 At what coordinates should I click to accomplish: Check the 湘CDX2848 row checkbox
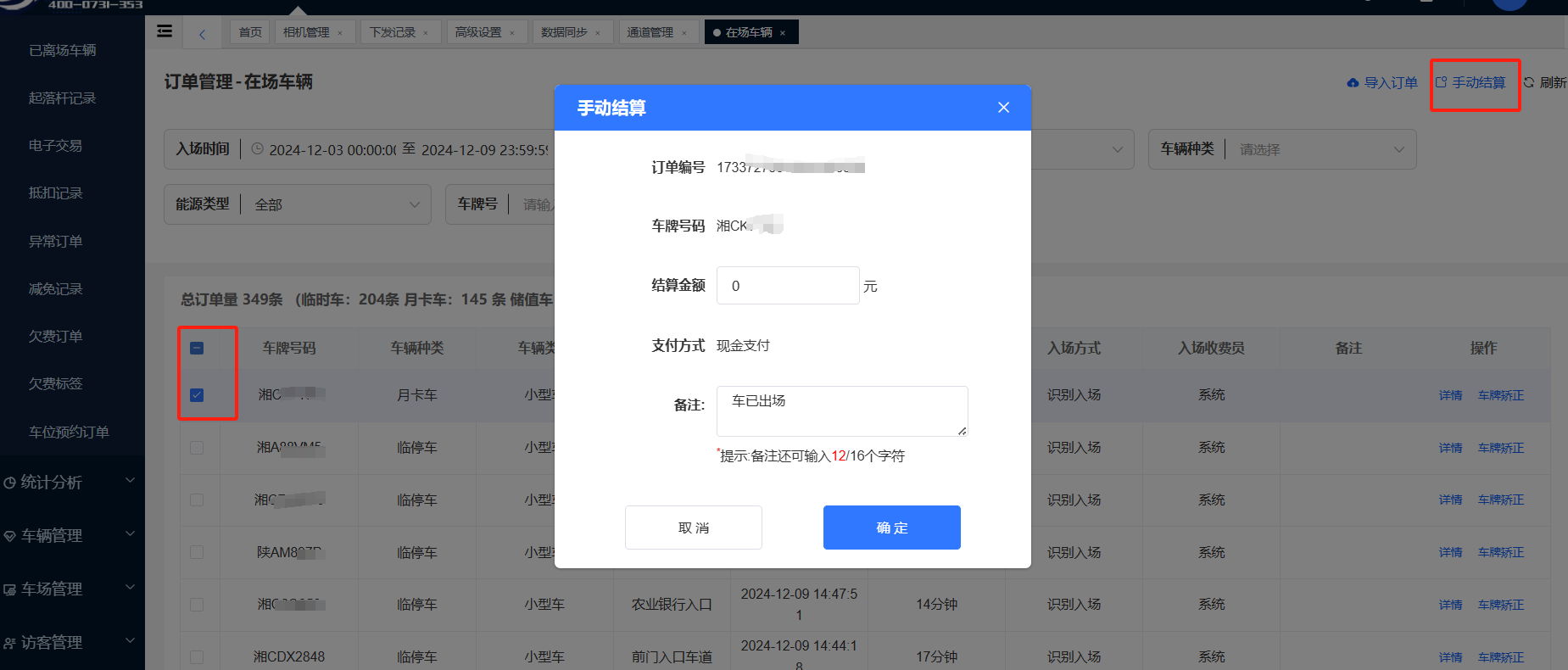coord(197,657)
